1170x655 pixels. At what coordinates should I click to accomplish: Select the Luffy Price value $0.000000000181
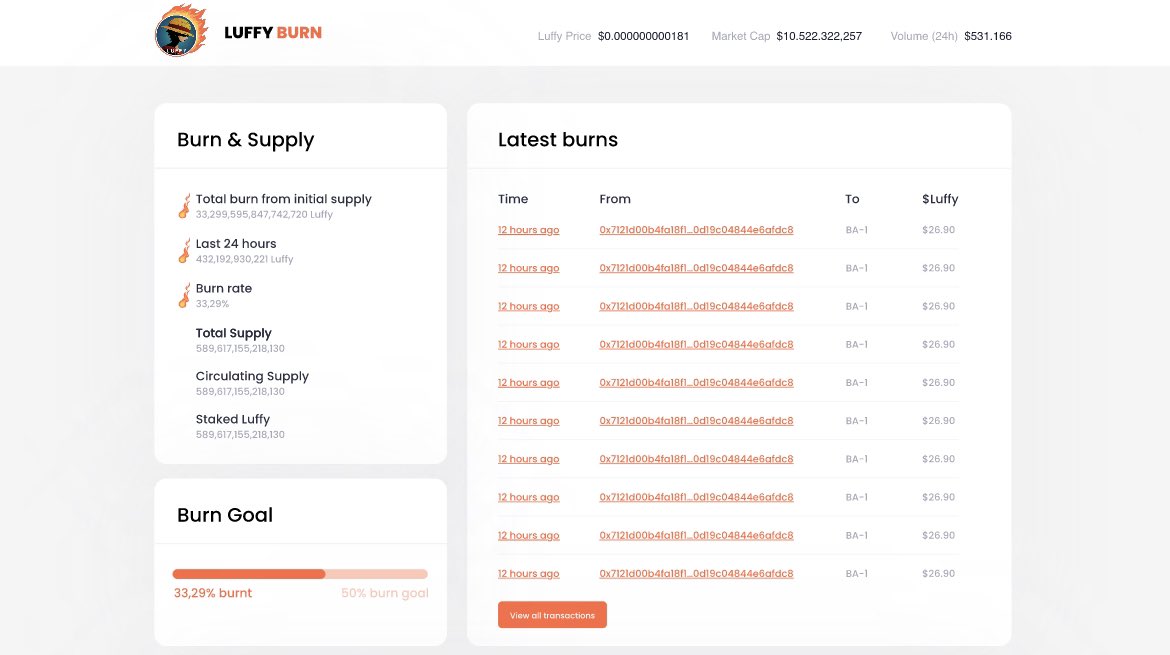[643, 36]
